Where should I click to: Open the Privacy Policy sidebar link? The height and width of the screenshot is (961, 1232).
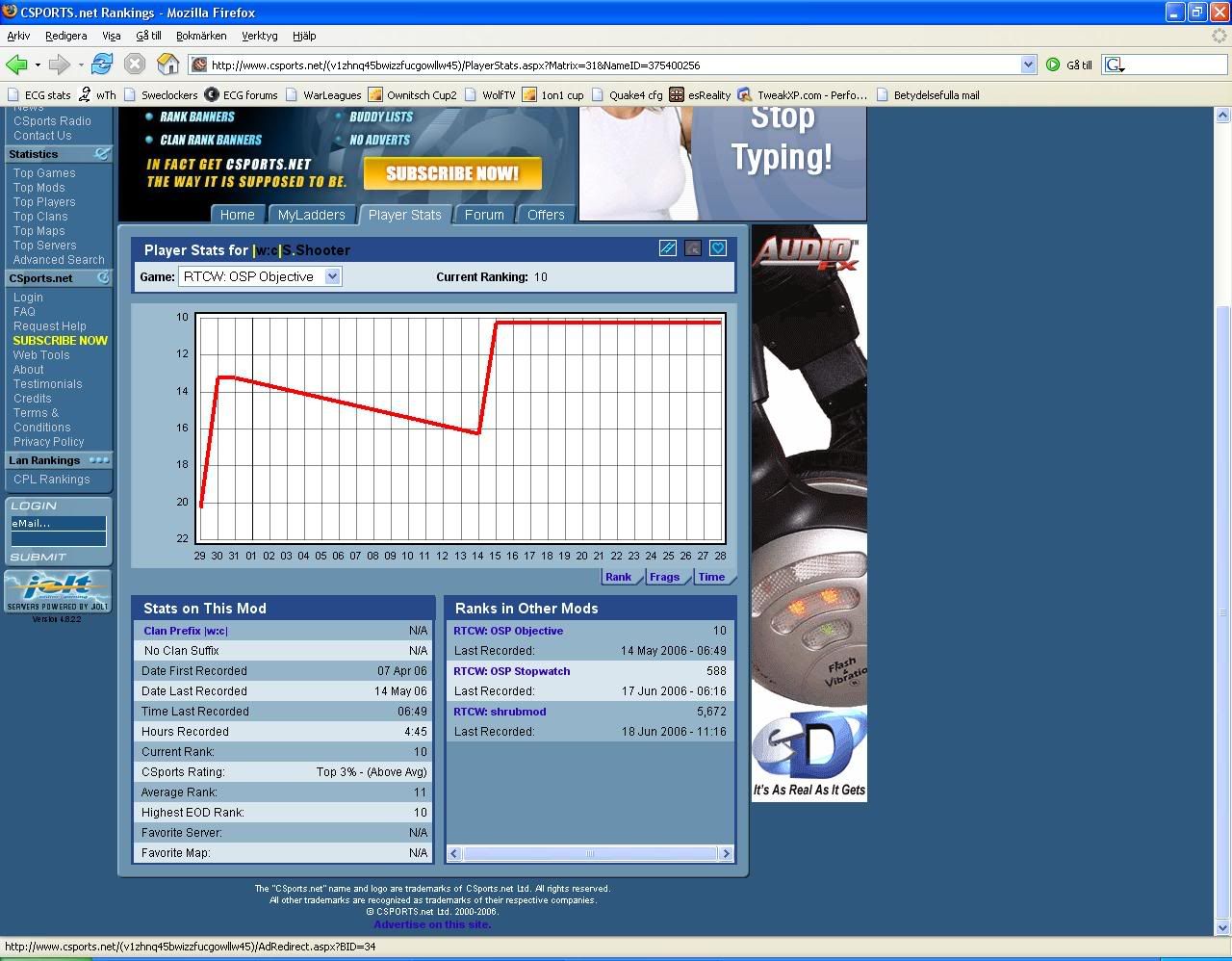49,442
